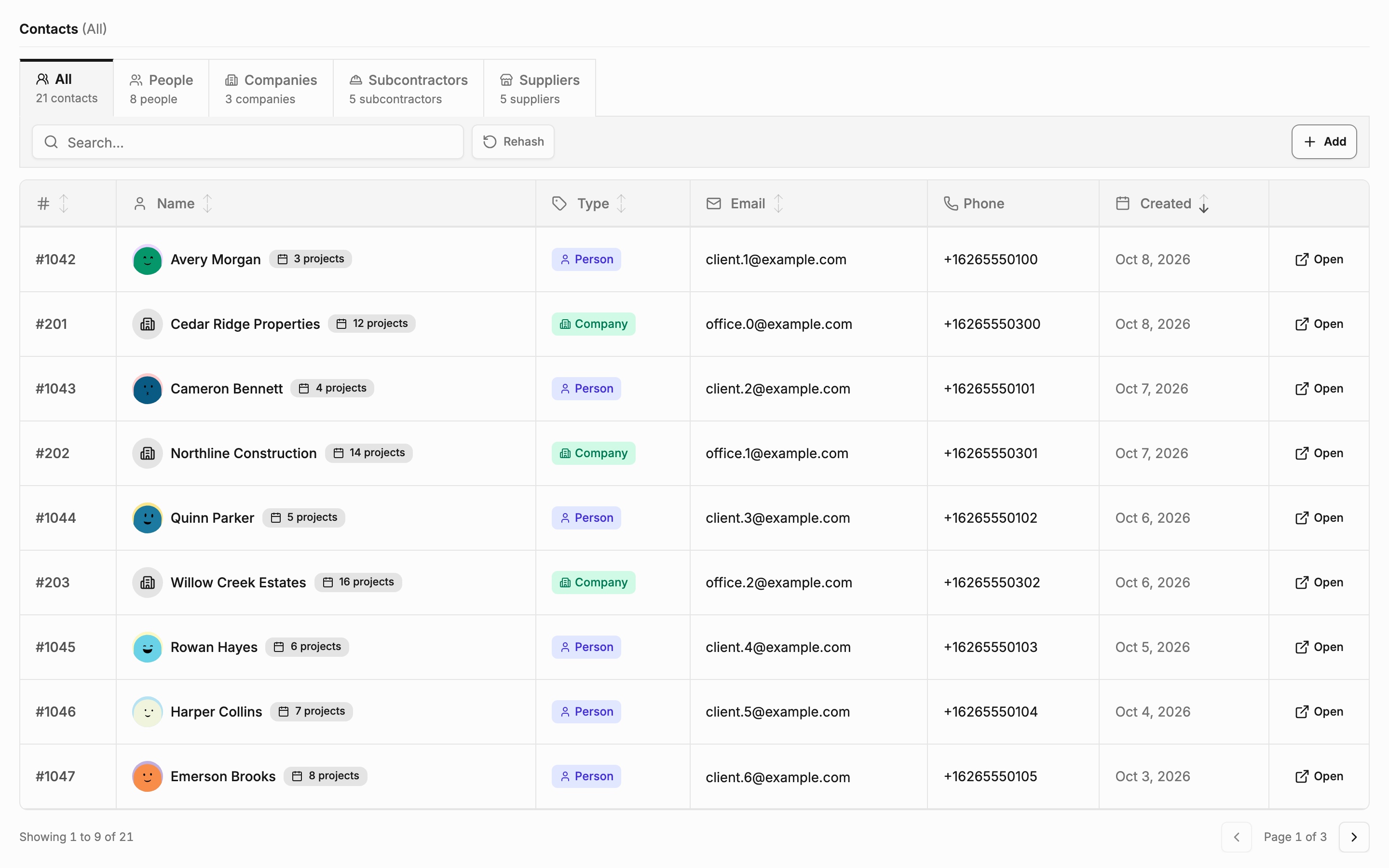1389x868 pixels.
Task: Open Avery Morgan's contact record
Action: (x=1319, y=259)
